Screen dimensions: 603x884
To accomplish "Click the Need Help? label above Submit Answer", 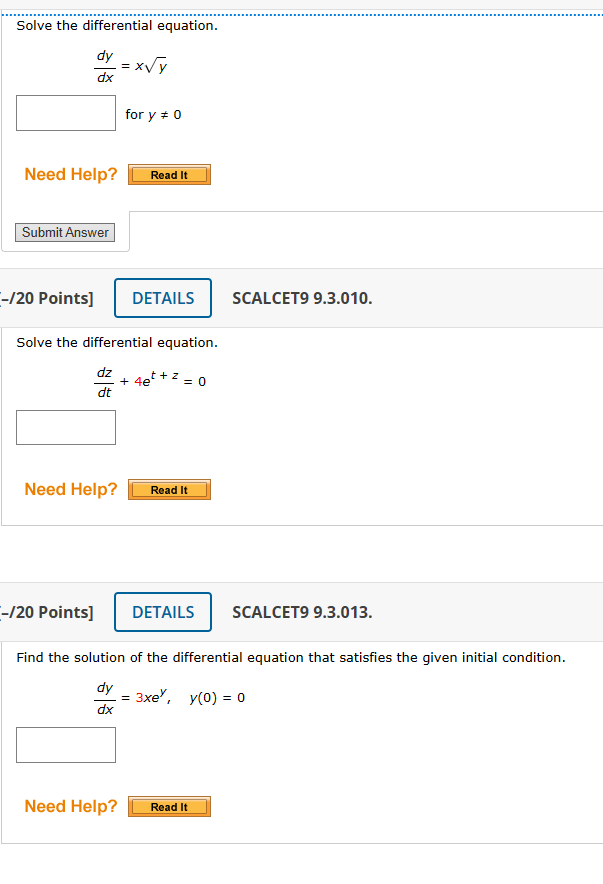I will click(x=70, y=174).
